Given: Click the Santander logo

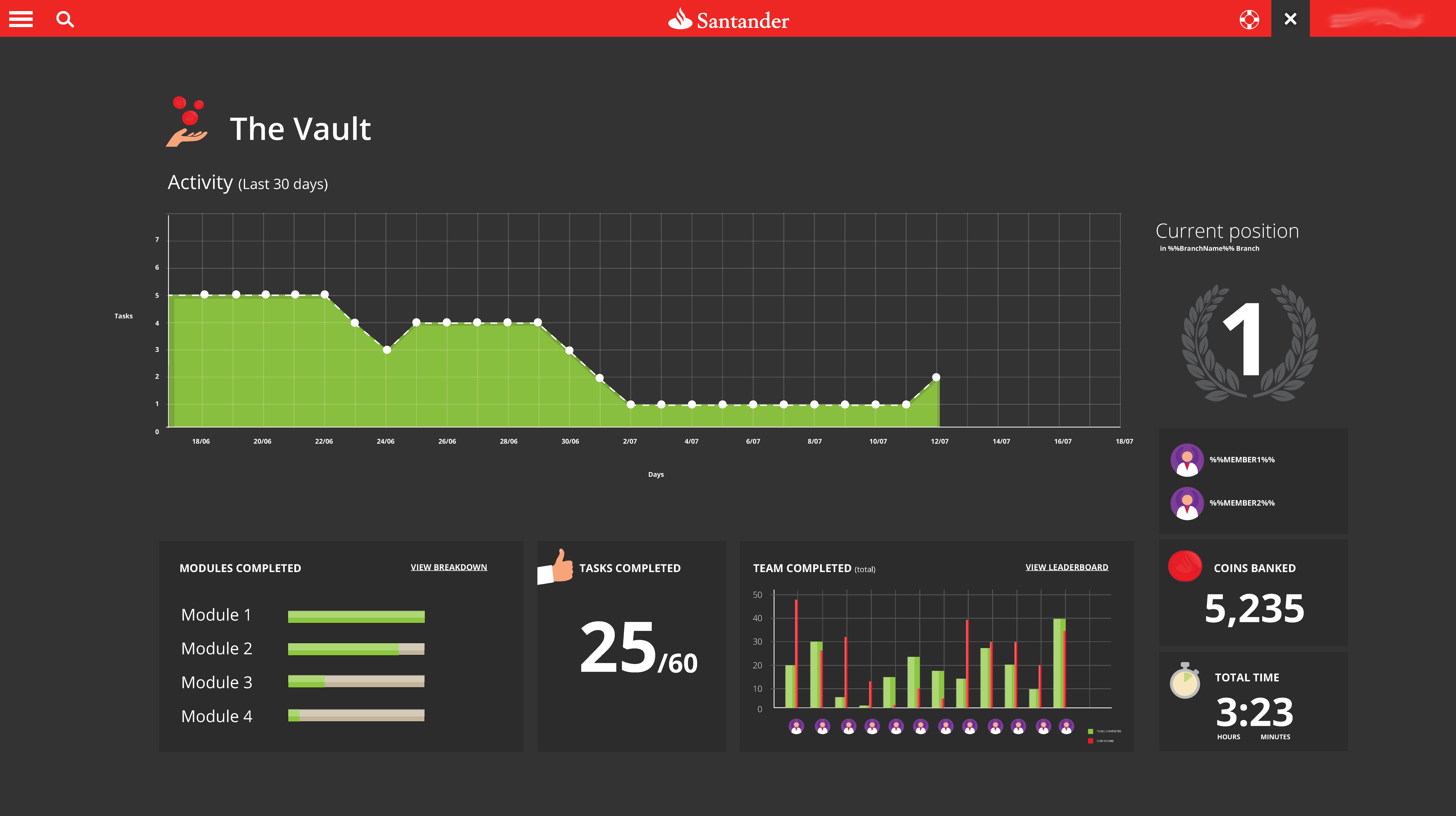Looking at the screenshot, I should pyautogui.click(x=728, y=20).
